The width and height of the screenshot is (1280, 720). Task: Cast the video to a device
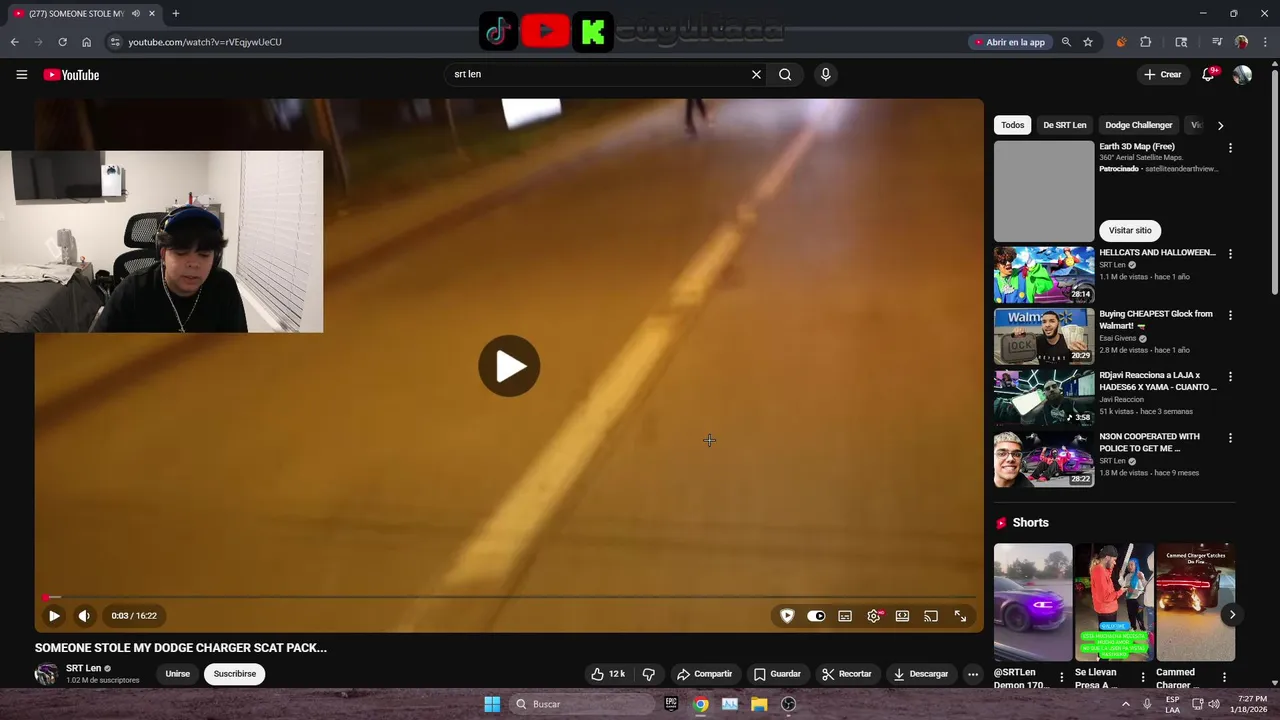[x=931, y=616]
